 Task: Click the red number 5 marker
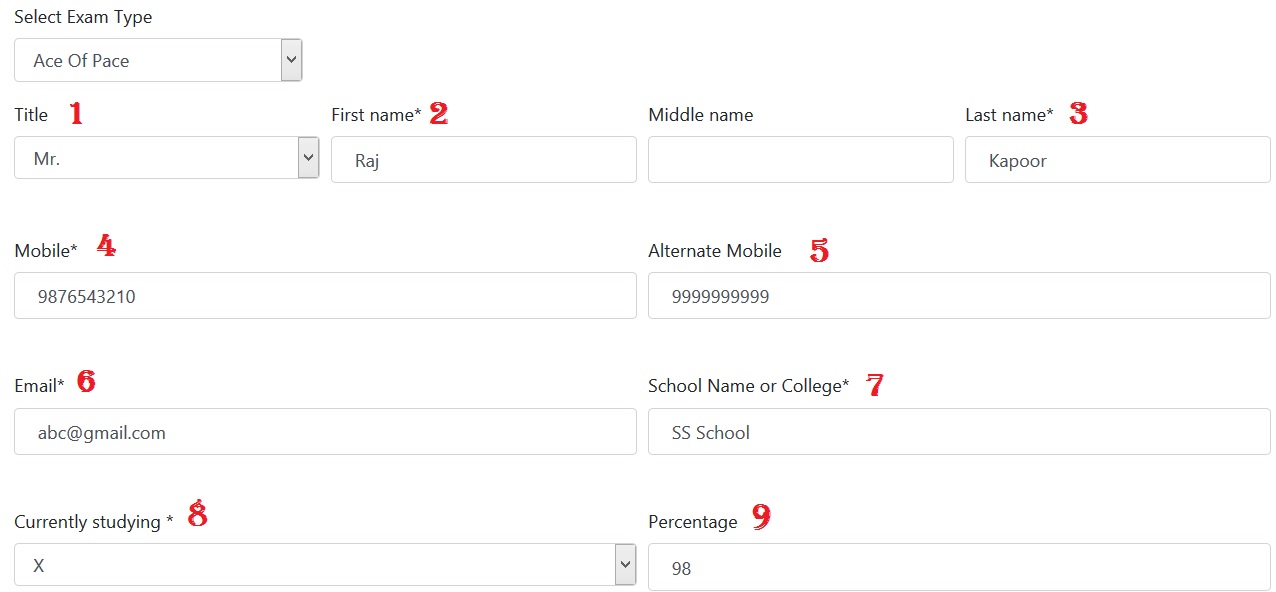pyautogui.click(x=819, y=250)
